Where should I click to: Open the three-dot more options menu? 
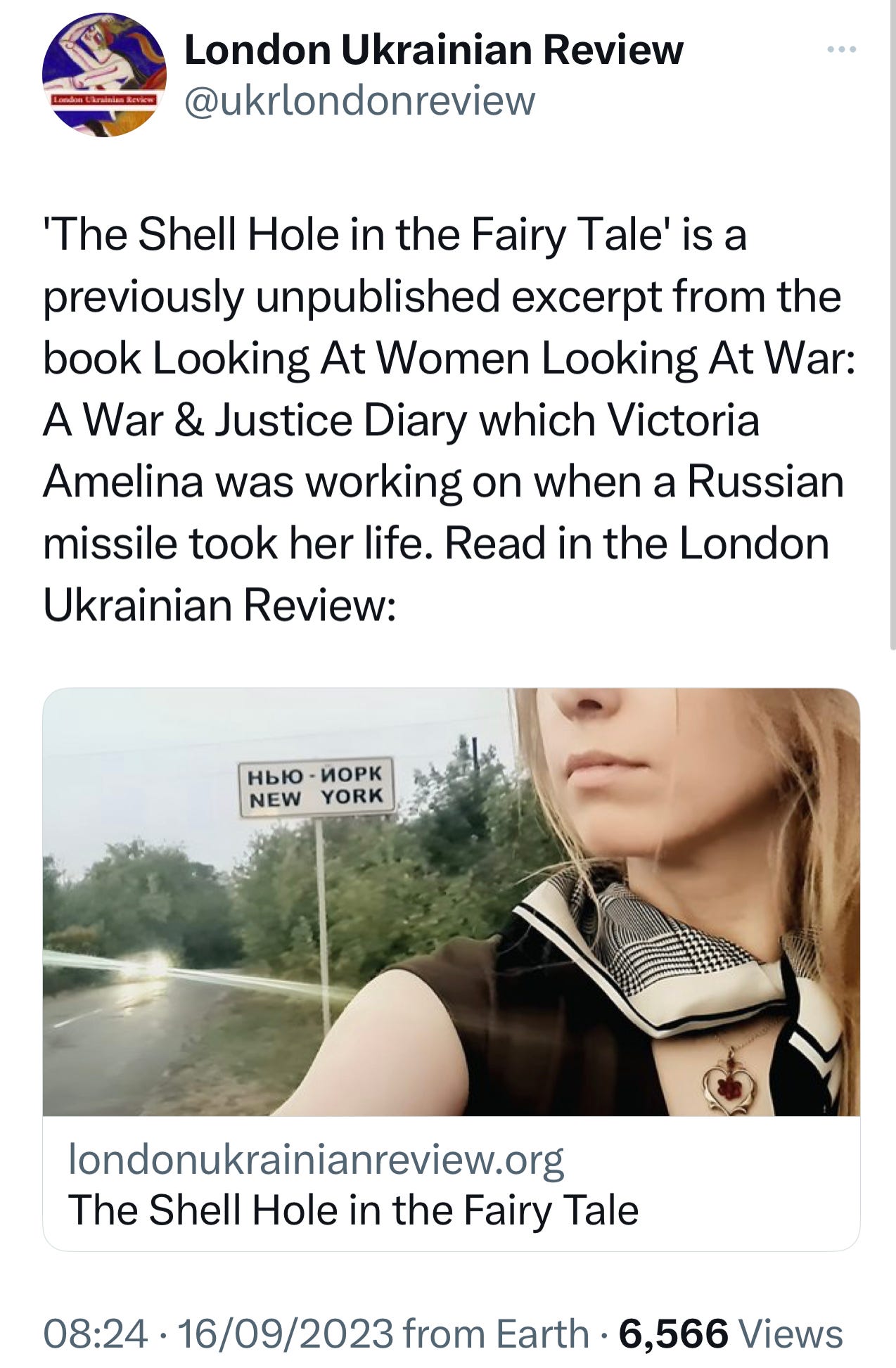[x=841, y=49]
